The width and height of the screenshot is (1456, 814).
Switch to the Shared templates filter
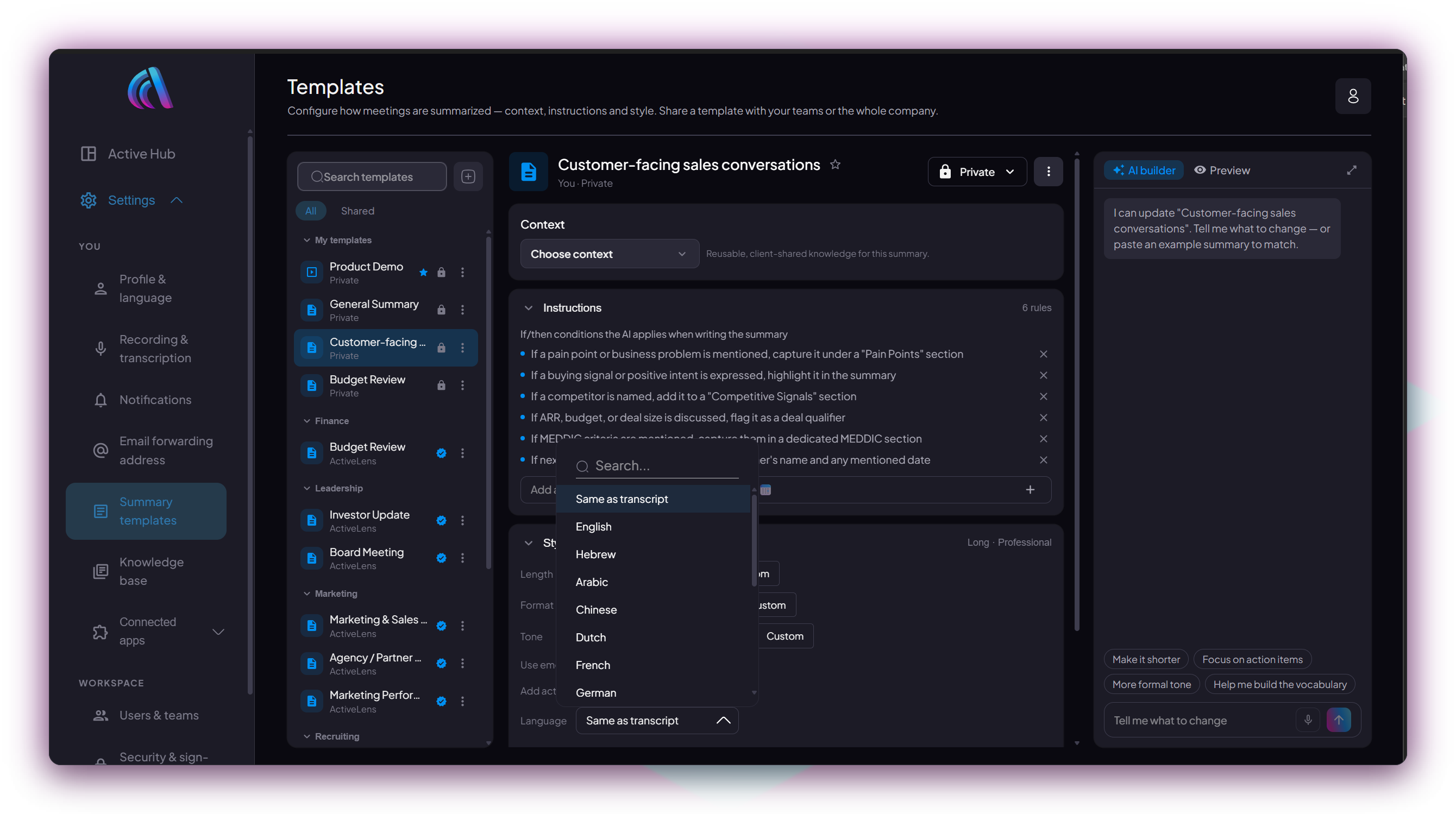pos(357,211)
